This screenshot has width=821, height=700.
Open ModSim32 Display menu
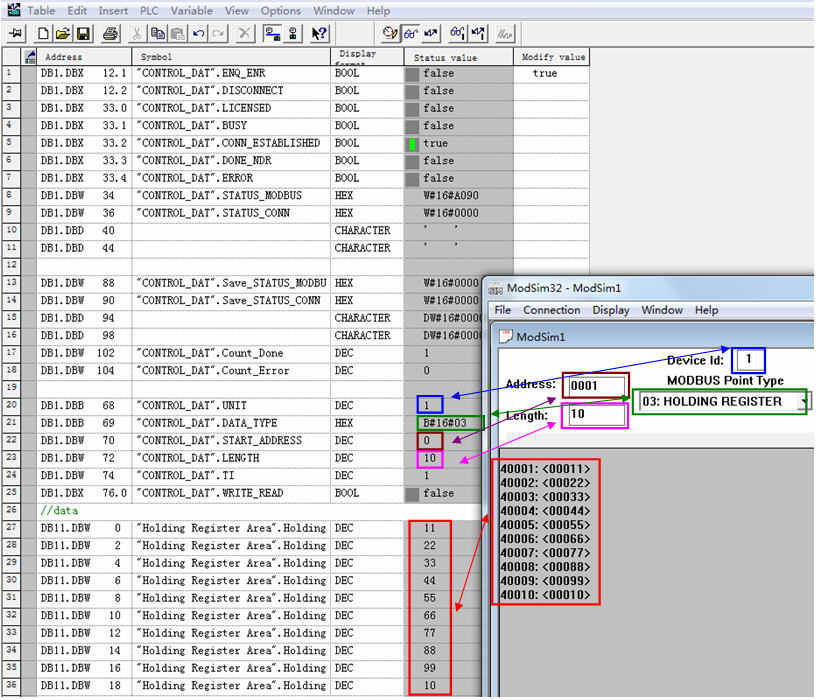click(611, 310)
